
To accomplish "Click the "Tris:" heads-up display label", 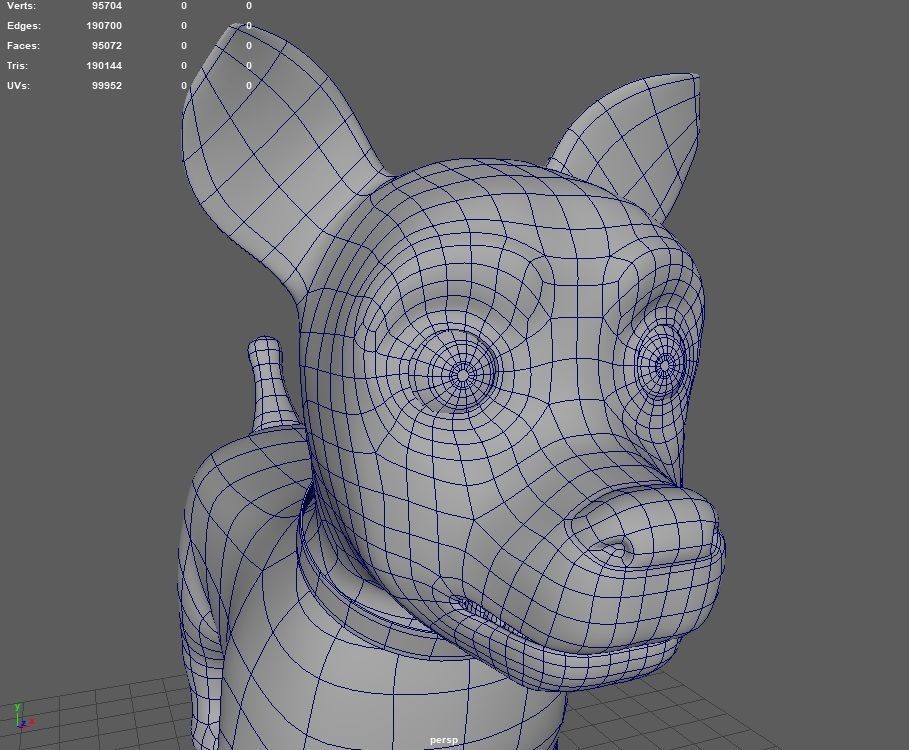I will click(17, 65).
